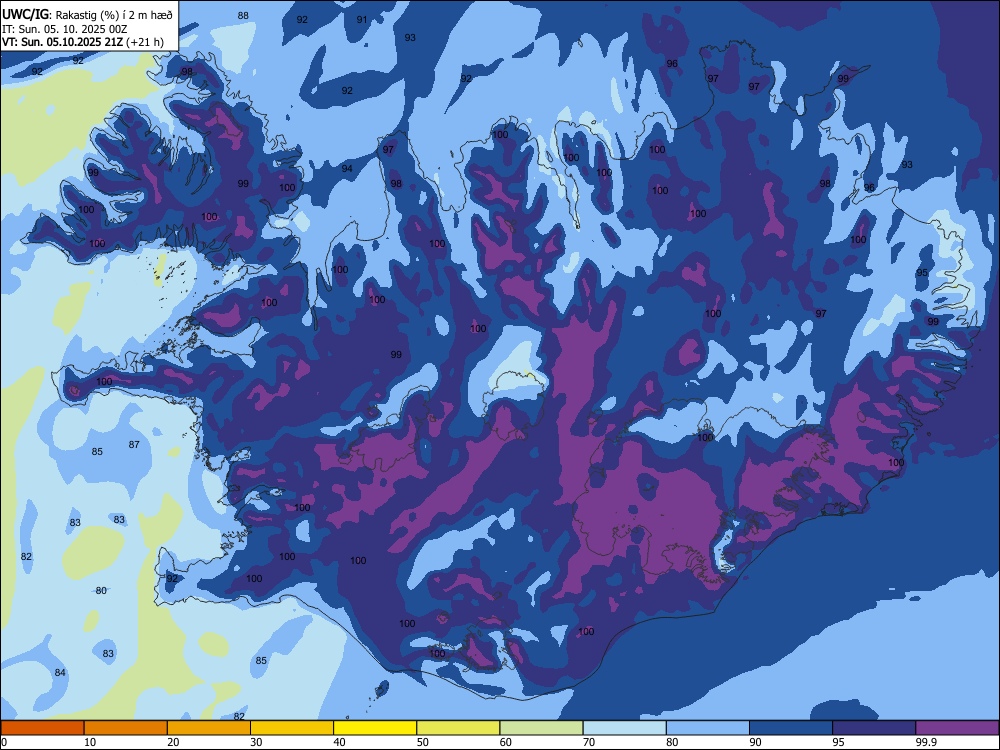This screenshot has height=750, width=1000.
Task: Pick the pale yellow 50–60 legend swatch
Action: (x=458, y=728)
